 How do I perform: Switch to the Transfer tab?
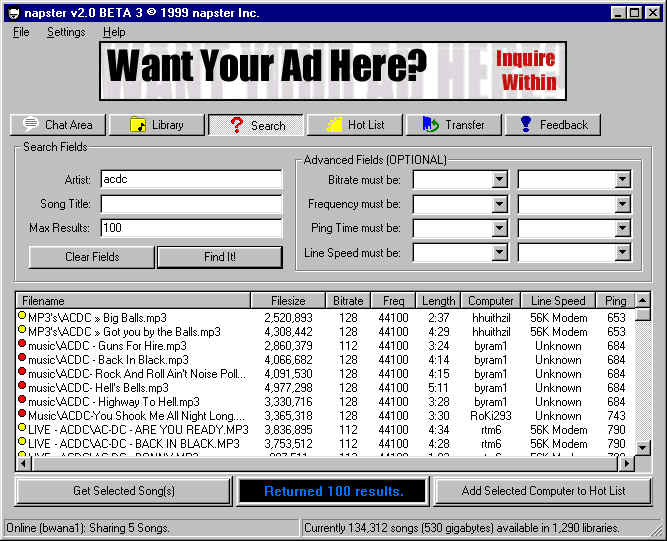click(453, 125)
